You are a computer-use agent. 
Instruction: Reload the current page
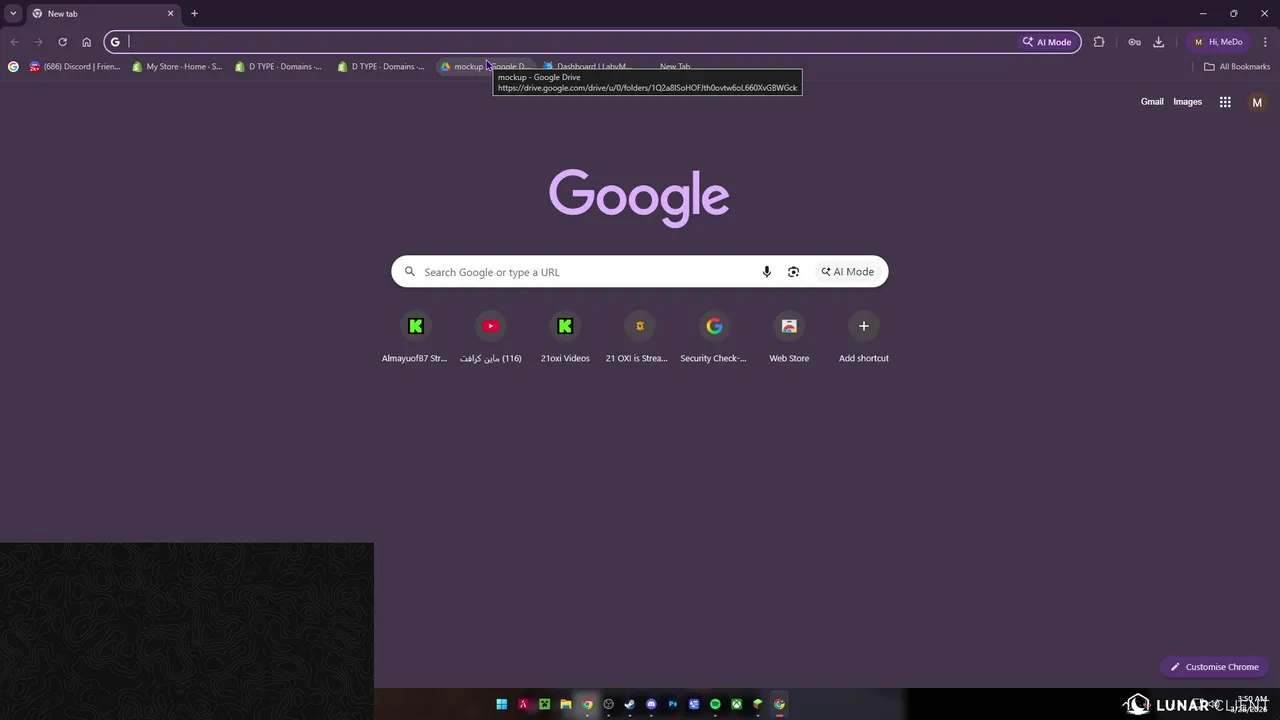coord(62,42)
